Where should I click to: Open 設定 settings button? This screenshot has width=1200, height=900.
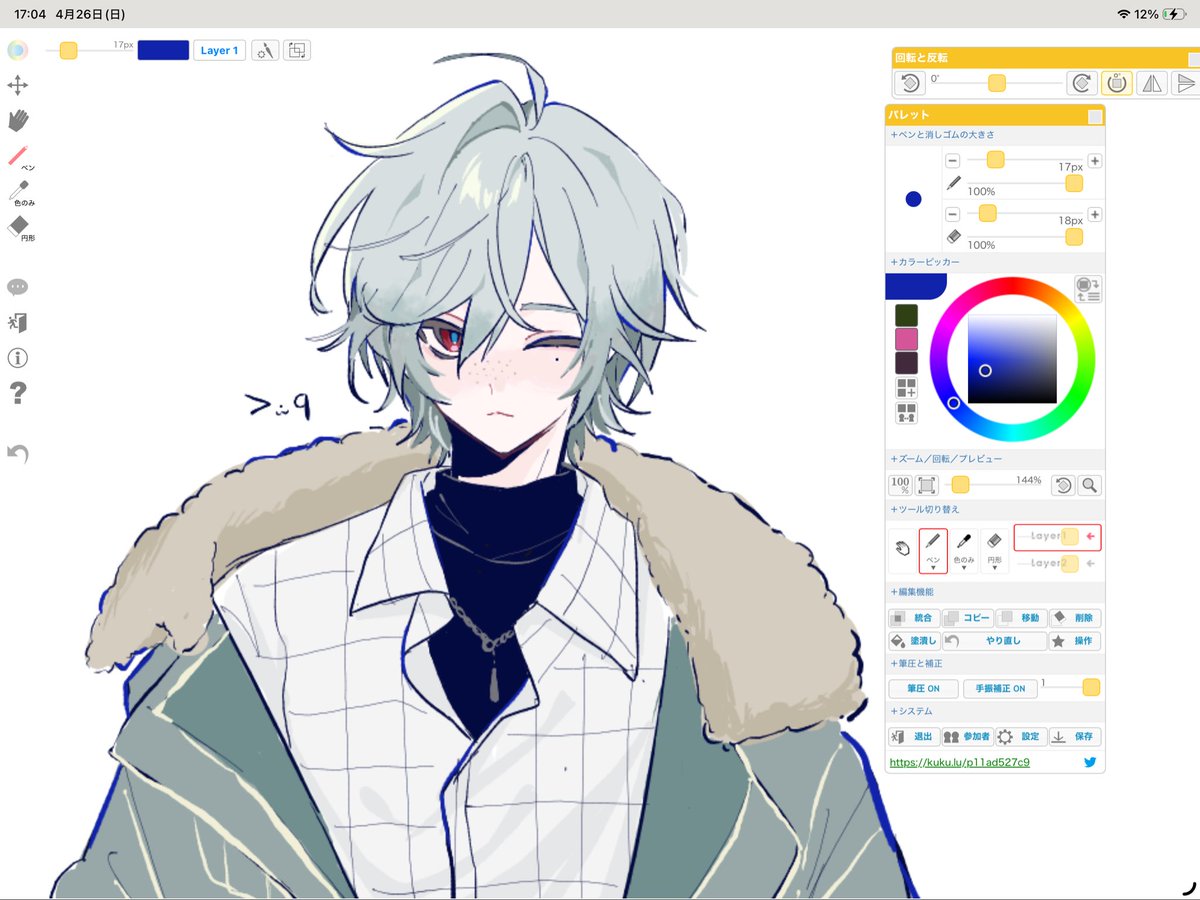click(1022, 737)
